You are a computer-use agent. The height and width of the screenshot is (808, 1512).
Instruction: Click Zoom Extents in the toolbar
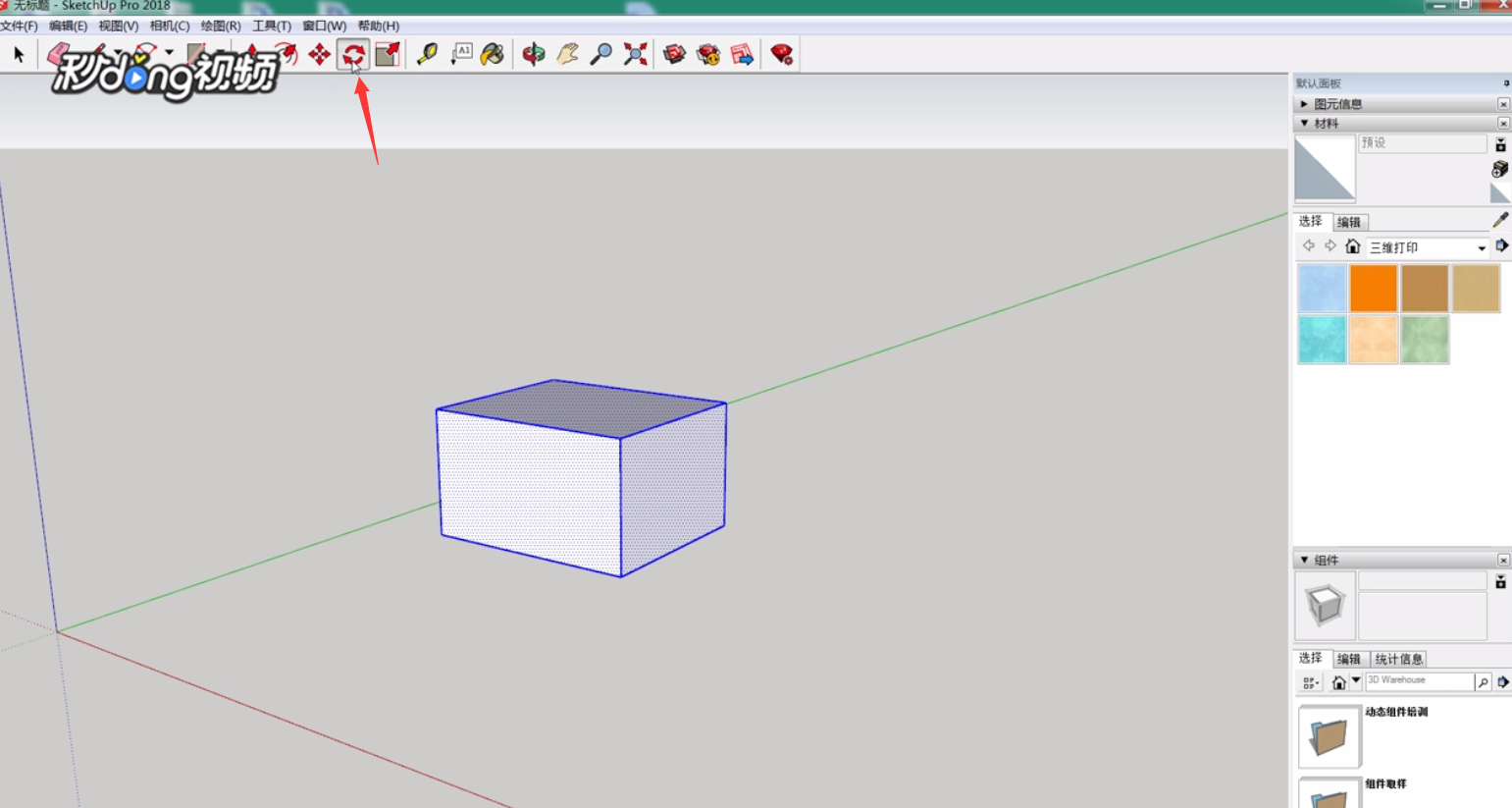(x=635, y=55)
